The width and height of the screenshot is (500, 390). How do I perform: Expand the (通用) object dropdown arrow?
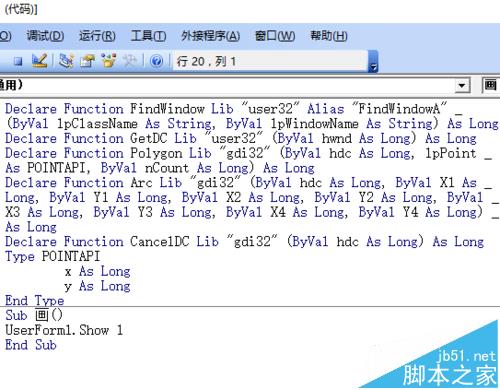(462, 86)
